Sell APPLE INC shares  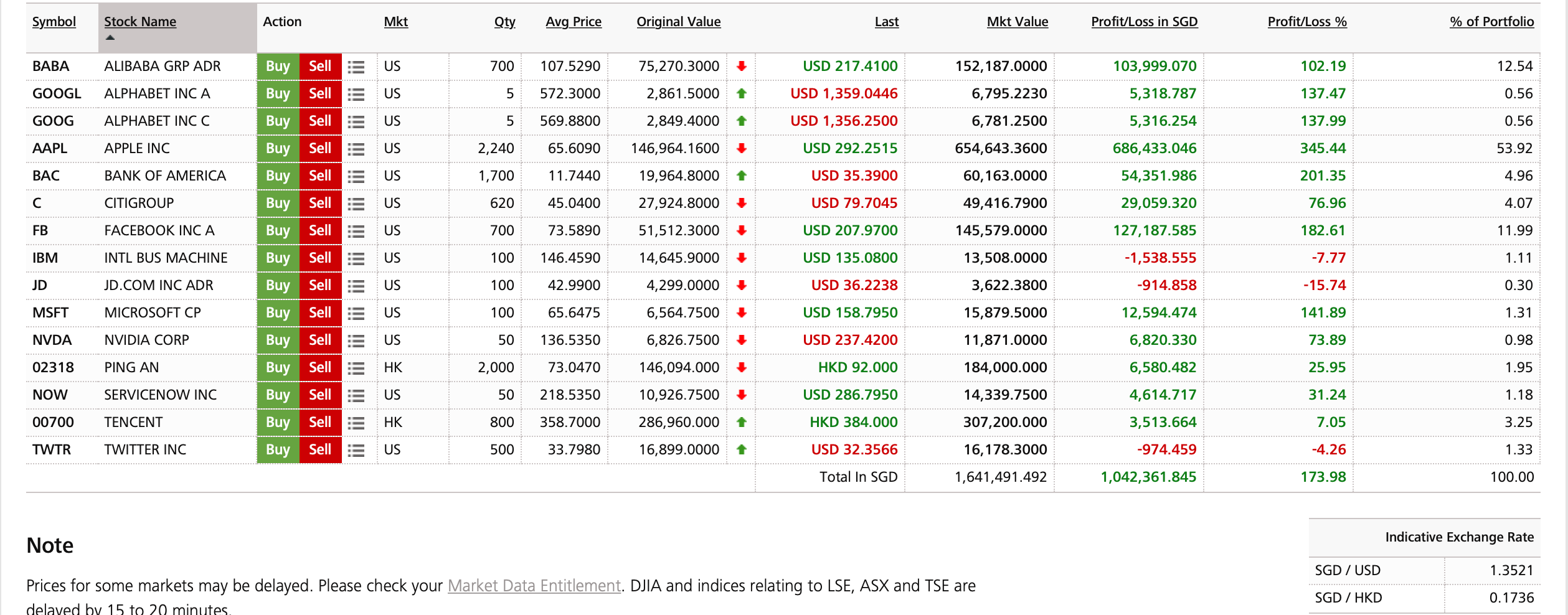(320, 149)
